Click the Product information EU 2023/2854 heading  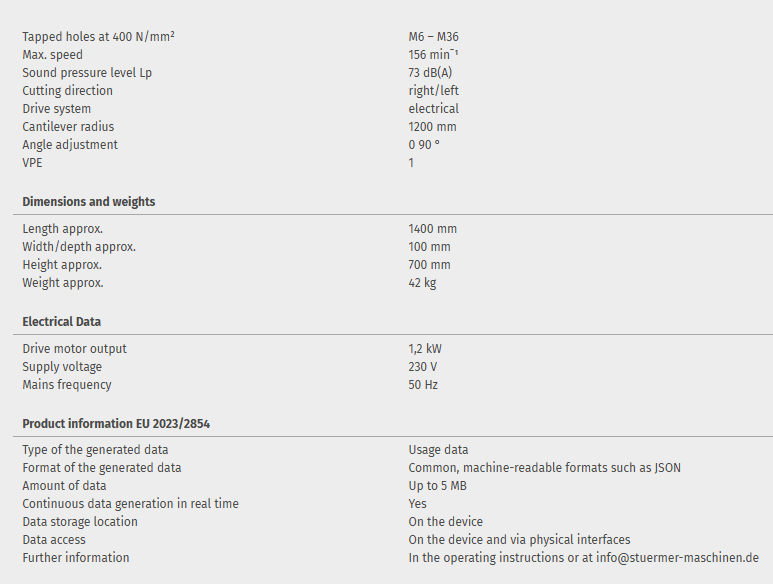pos(116,424)
